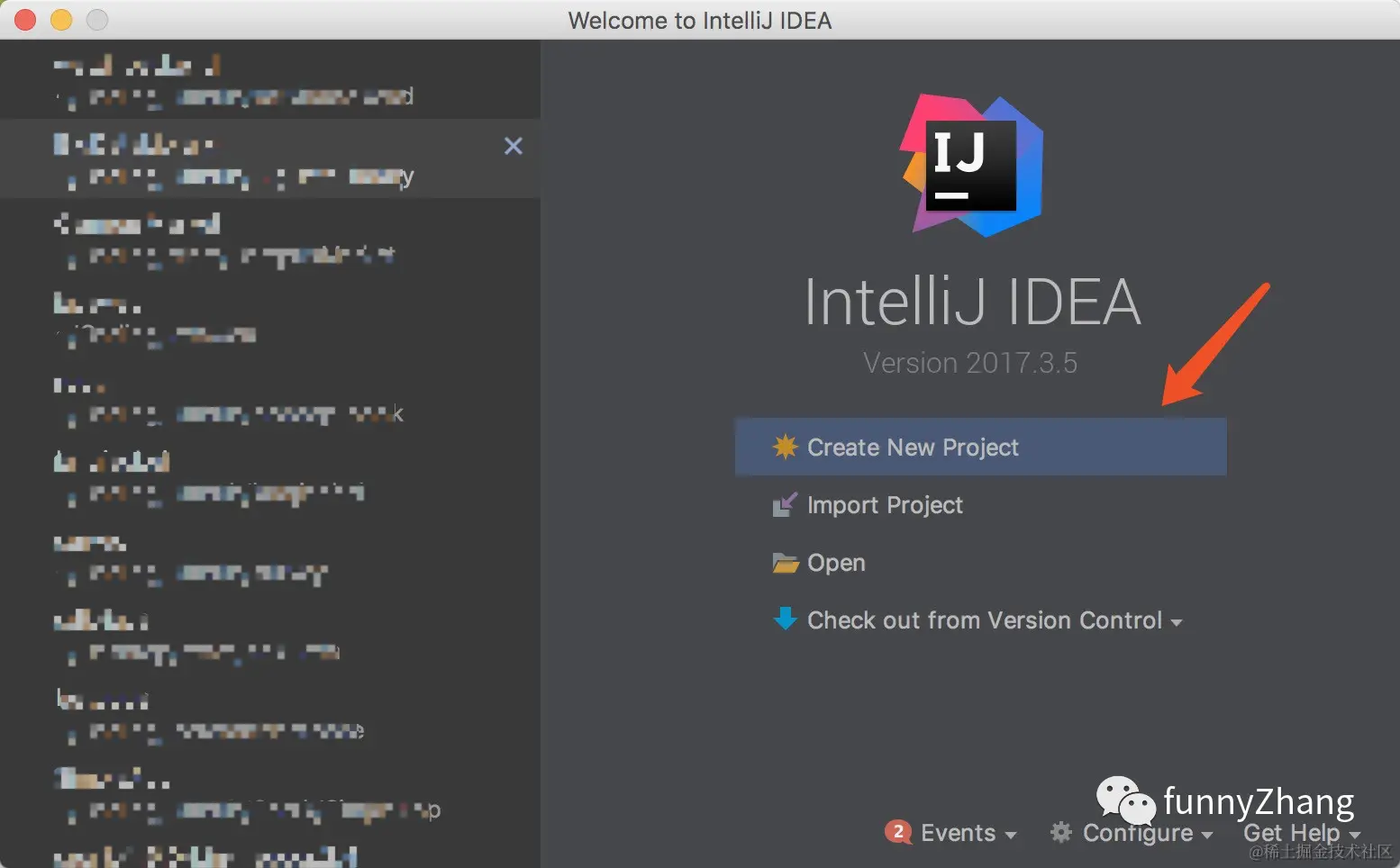Select the highlighted second recent project
1400x868 pixels.
pyautogui.click(x=270, y=158)
